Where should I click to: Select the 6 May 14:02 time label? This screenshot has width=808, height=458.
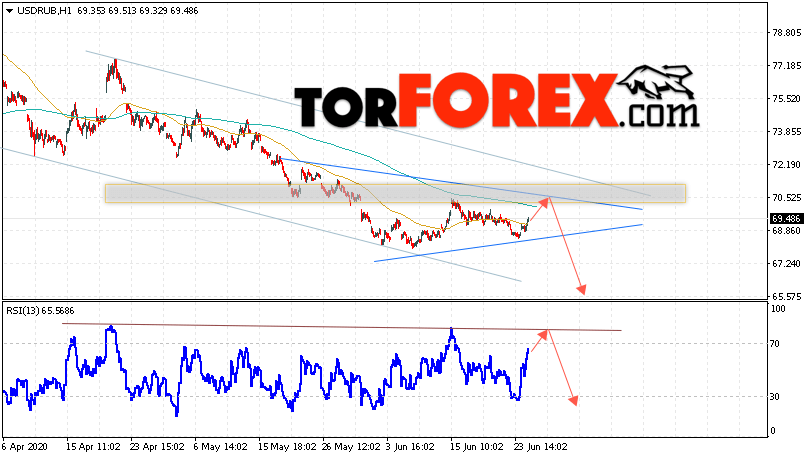click(221, 447)
